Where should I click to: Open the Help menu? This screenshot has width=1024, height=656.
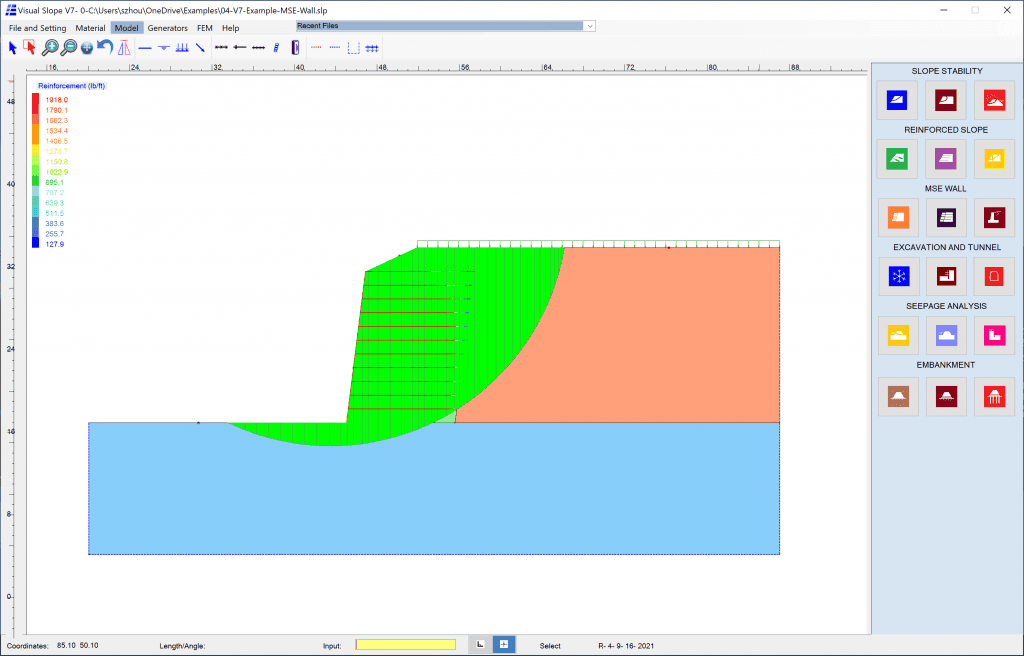(x=231, y=28)
